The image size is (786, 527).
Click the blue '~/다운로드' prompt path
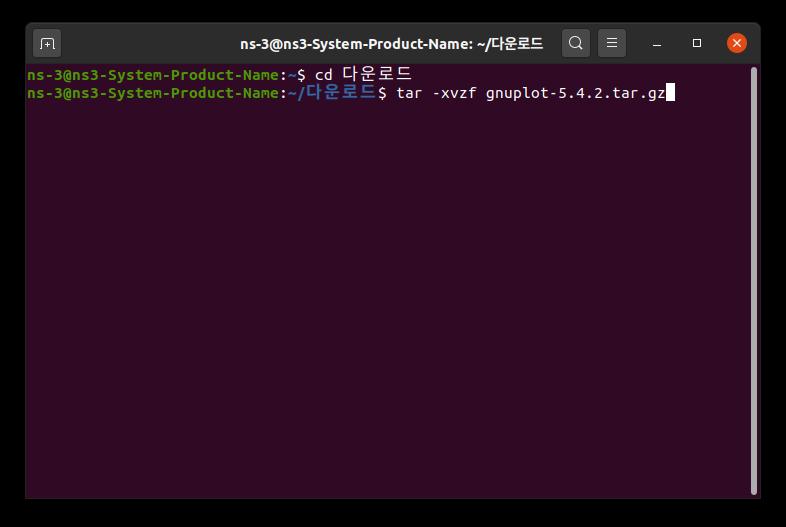(x=332, y=92)
